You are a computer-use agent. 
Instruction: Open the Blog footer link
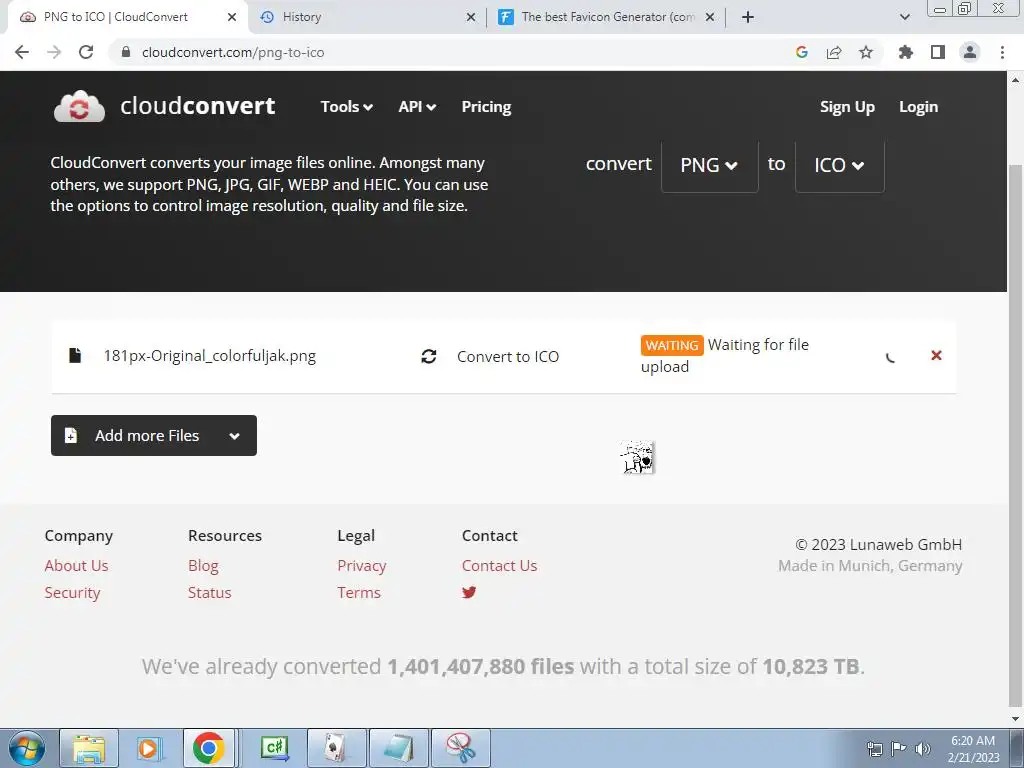203,566
